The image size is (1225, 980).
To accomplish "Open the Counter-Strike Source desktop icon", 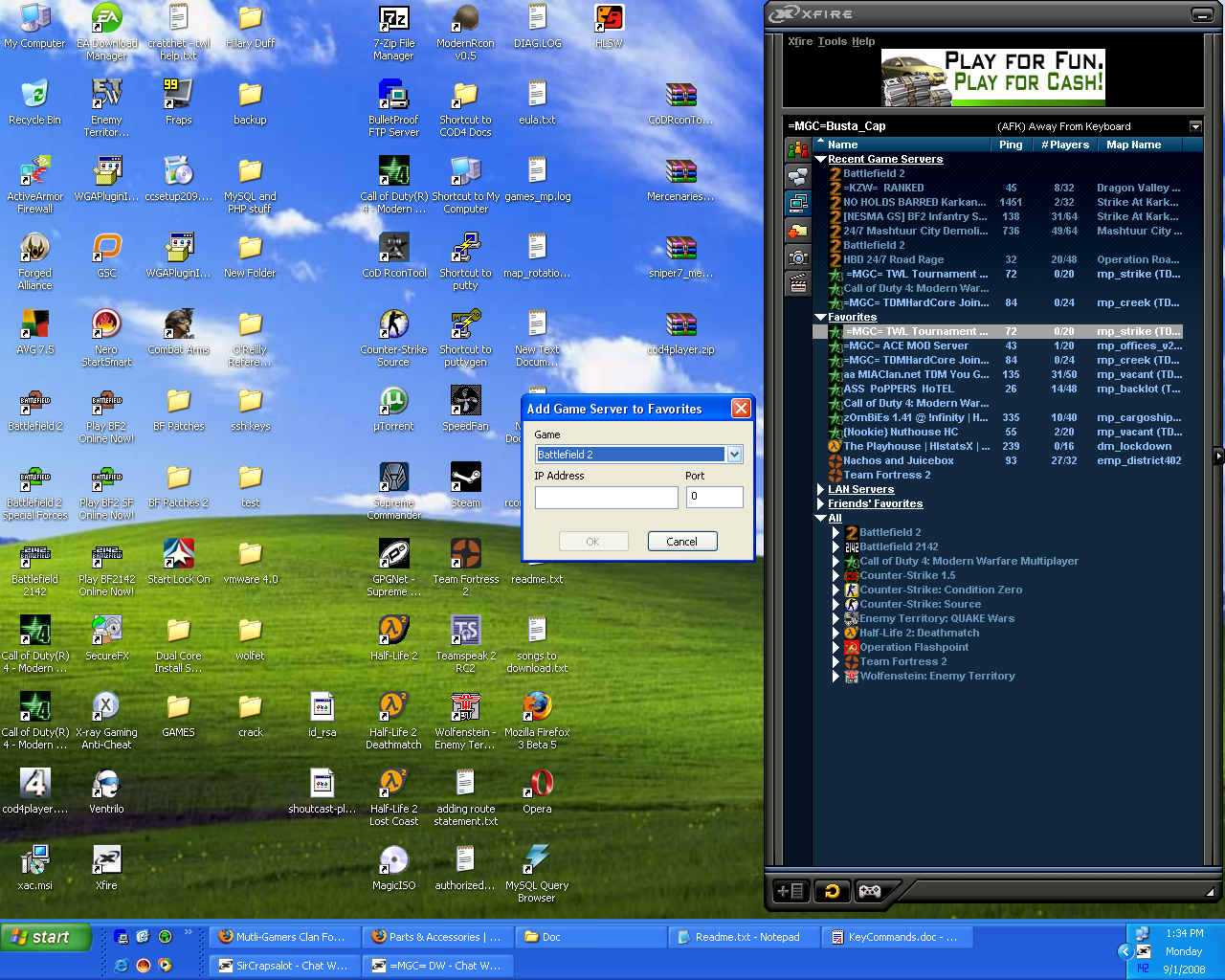I will tap(393, 338).
